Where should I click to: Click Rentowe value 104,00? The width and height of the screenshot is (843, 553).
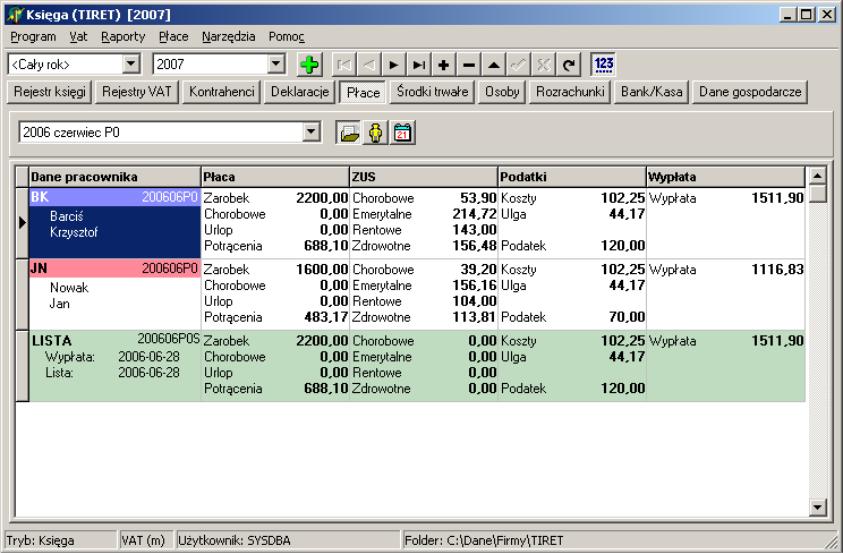[474, 301]
